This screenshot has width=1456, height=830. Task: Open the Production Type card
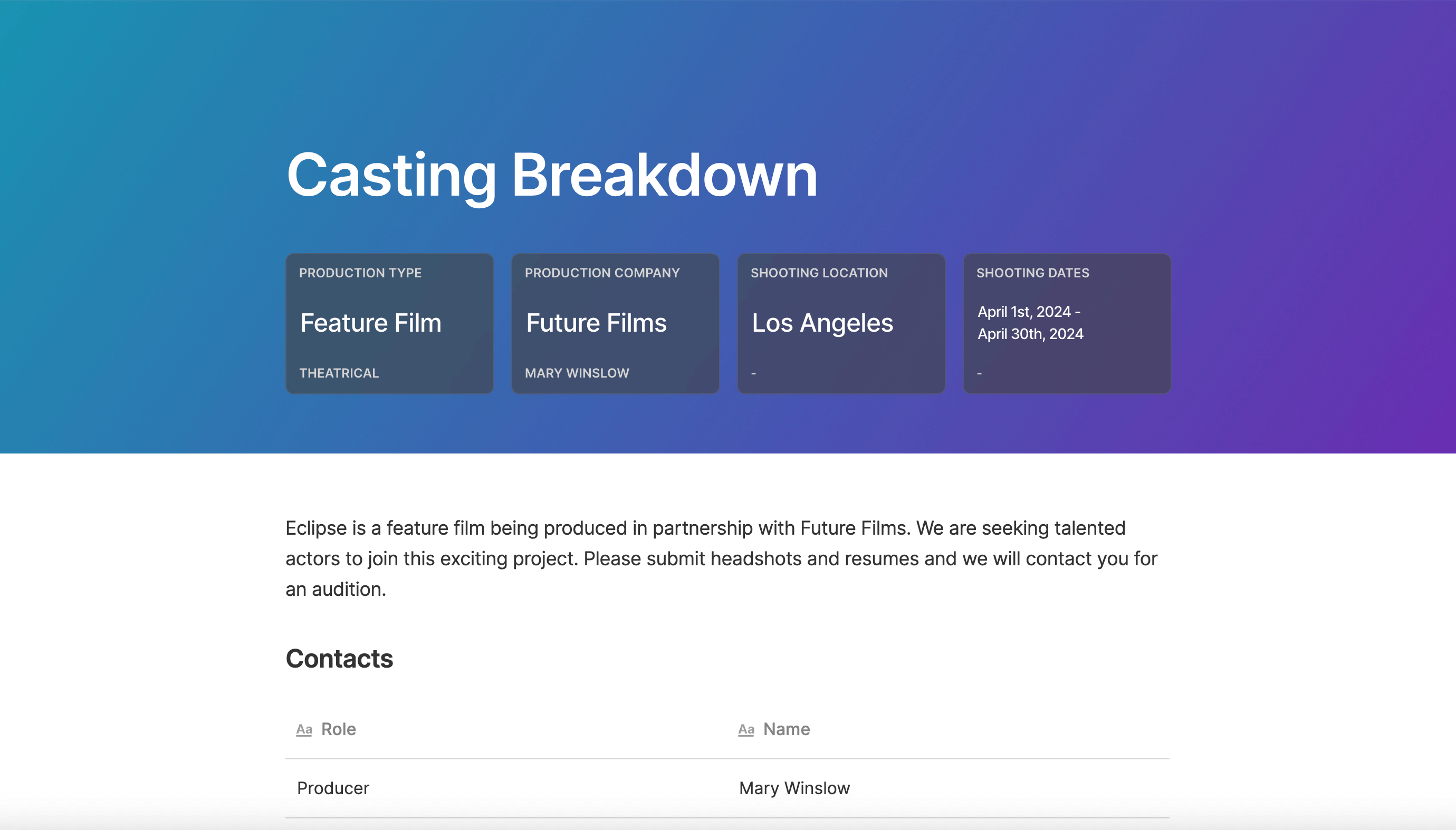click(x=389, y=323)
